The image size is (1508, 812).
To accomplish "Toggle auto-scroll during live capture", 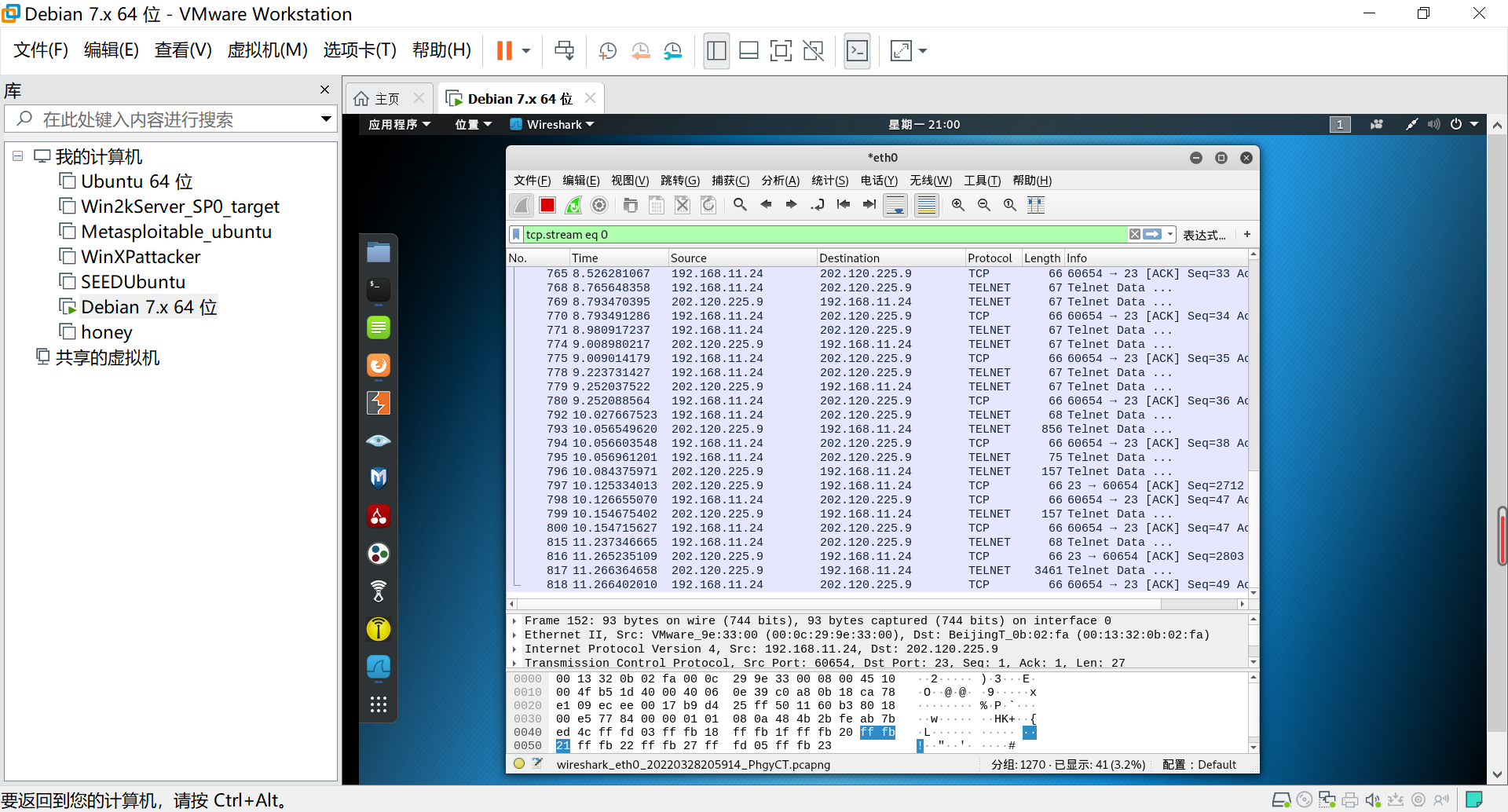I will coord(895,205).
